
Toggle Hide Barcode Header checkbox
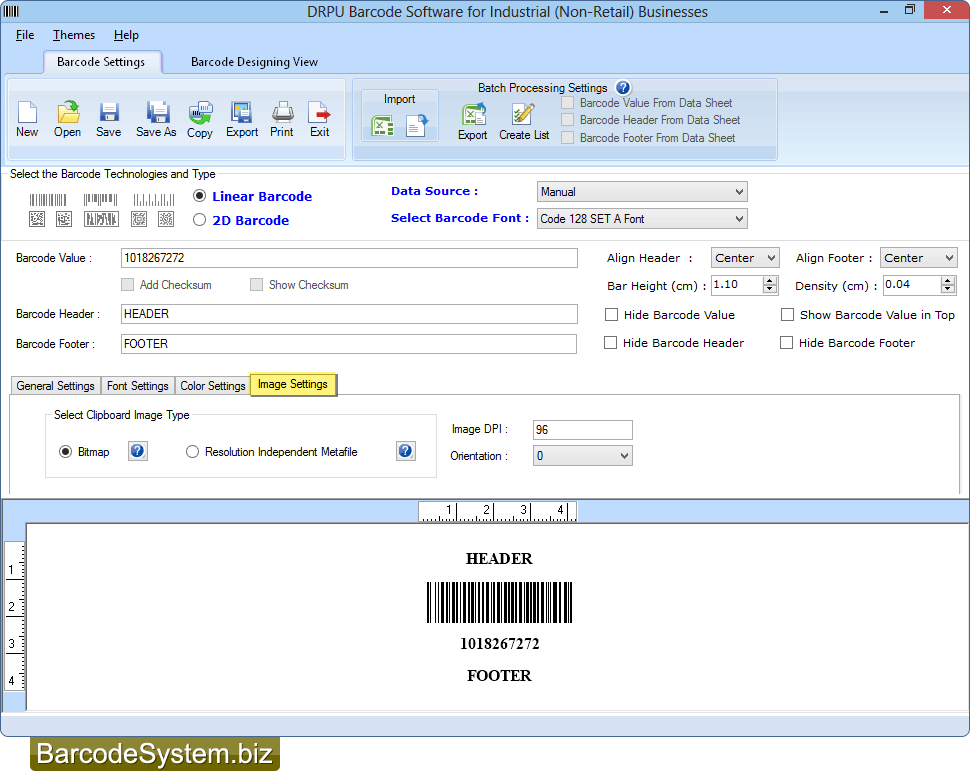(611, 343)
